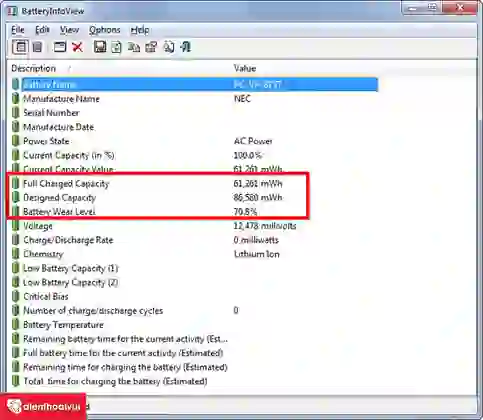The image size is (483, 420).
Task: Click the red X delete toolbar icon
Action: pos(78,47)
